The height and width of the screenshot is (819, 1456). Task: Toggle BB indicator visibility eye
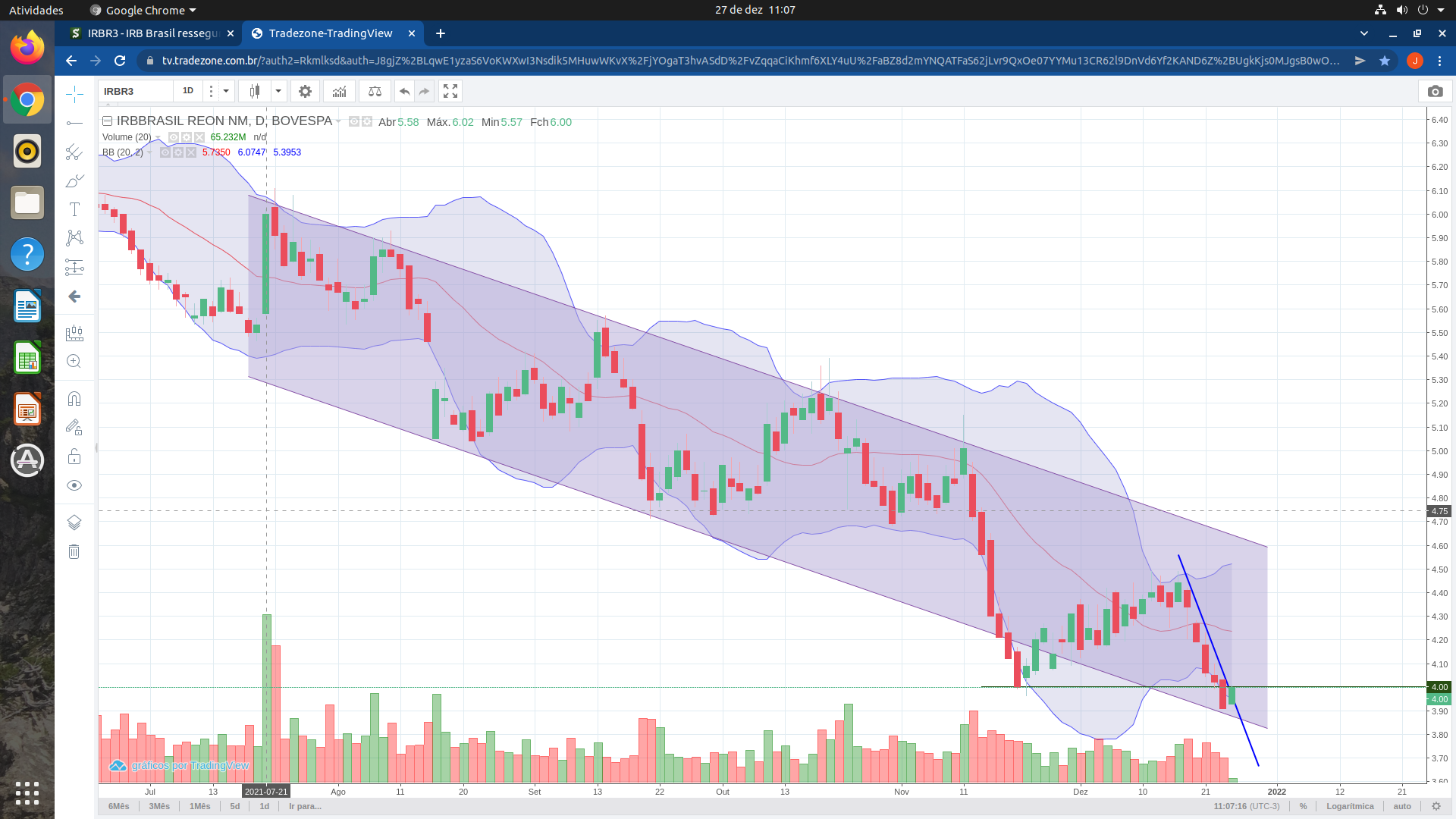coord(165,152)
